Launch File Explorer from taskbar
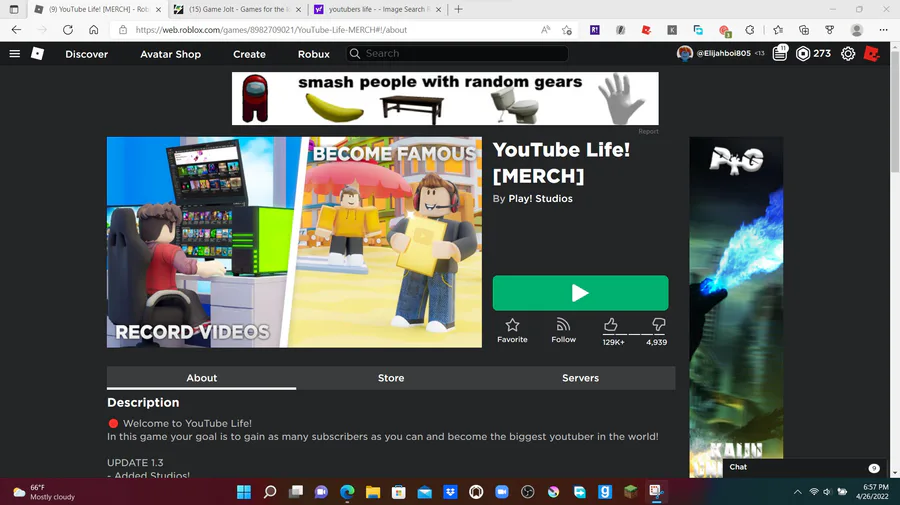900x505 pixels. (373, 492)
